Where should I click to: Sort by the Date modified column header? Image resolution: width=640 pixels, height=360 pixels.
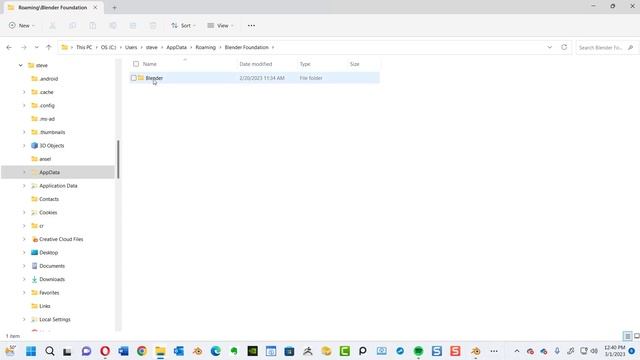pos(256,64)
